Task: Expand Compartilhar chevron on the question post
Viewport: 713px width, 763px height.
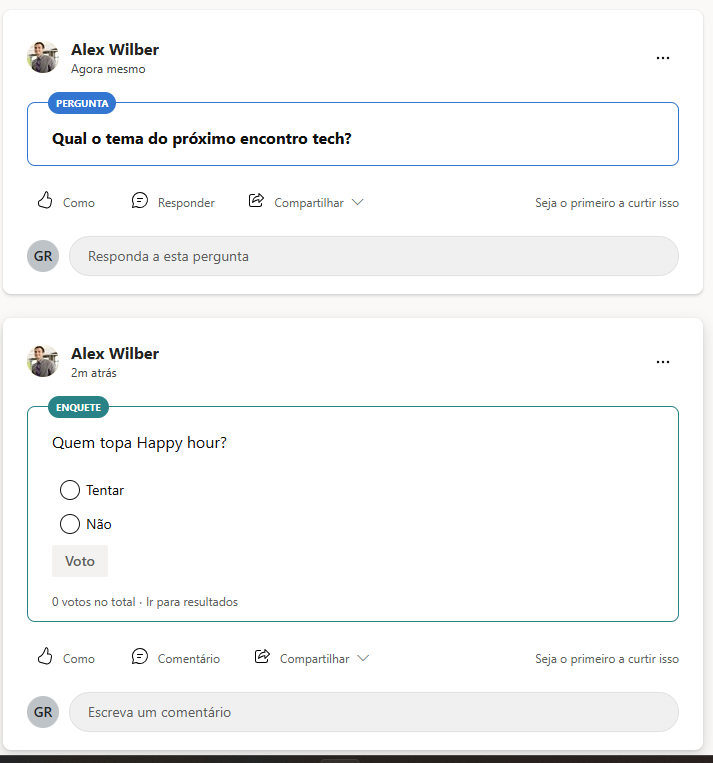Action: [x=358, y=202]
